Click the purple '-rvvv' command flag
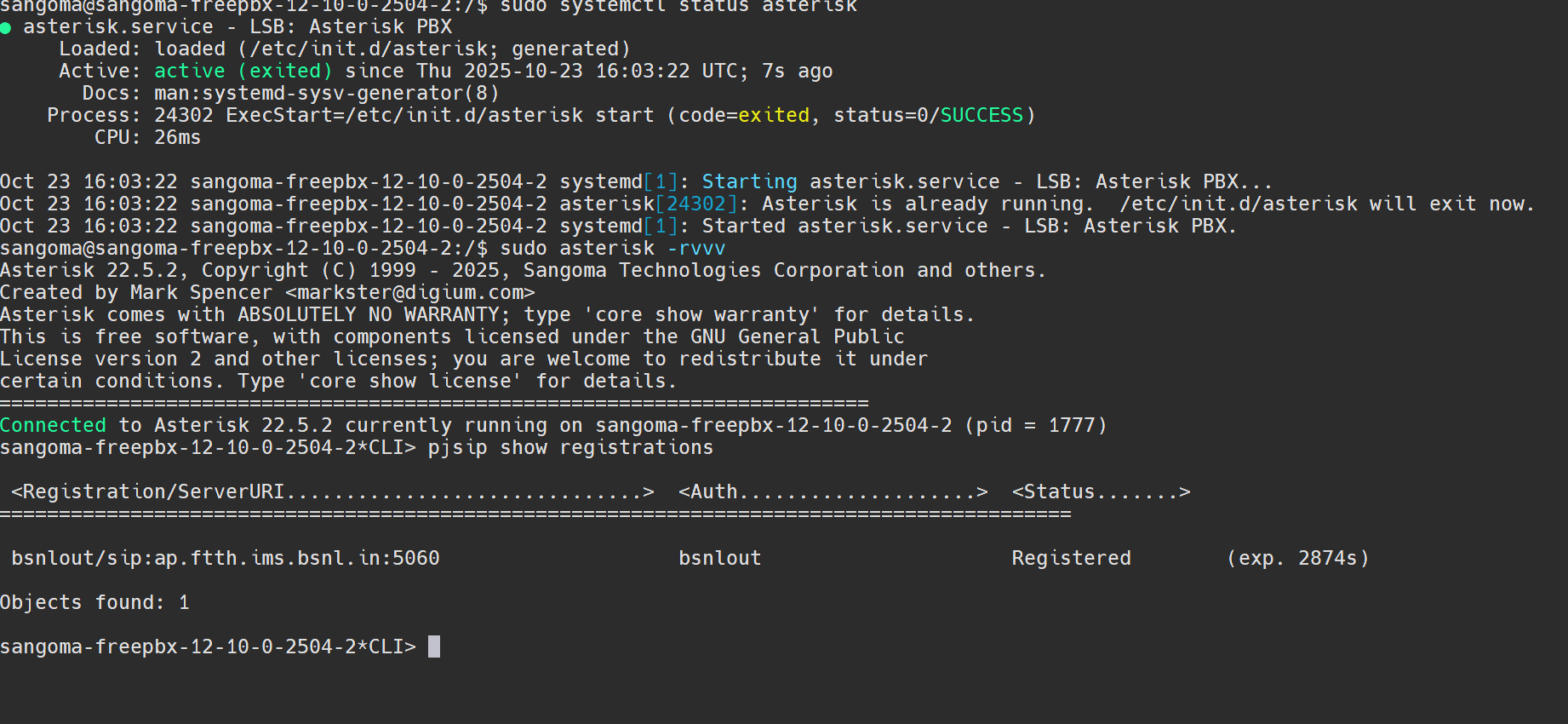Viewport: 1568px width, 724px height. click(696, 248)
